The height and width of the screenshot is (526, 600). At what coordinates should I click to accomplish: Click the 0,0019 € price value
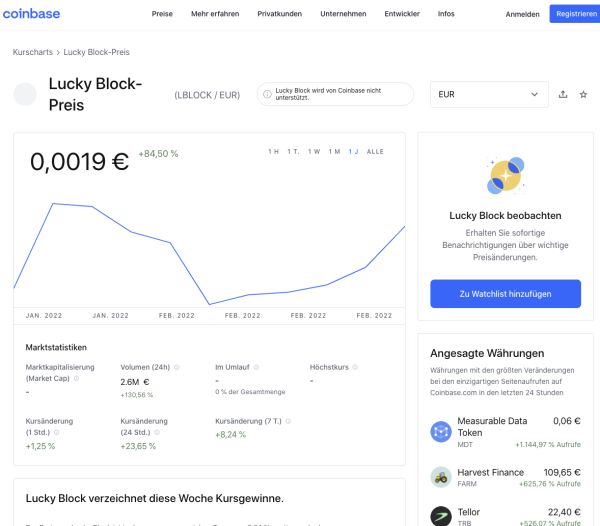pyautogui.click(x=80, y=161)
